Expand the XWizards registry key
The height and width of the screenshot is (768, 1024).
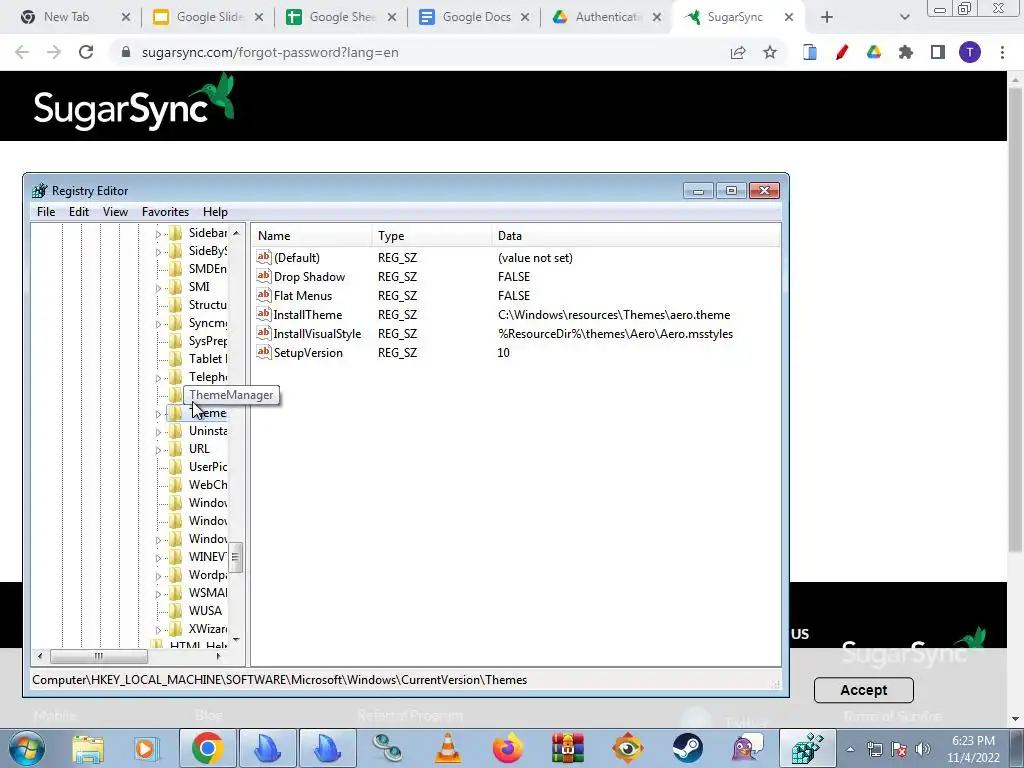[158, 630]
